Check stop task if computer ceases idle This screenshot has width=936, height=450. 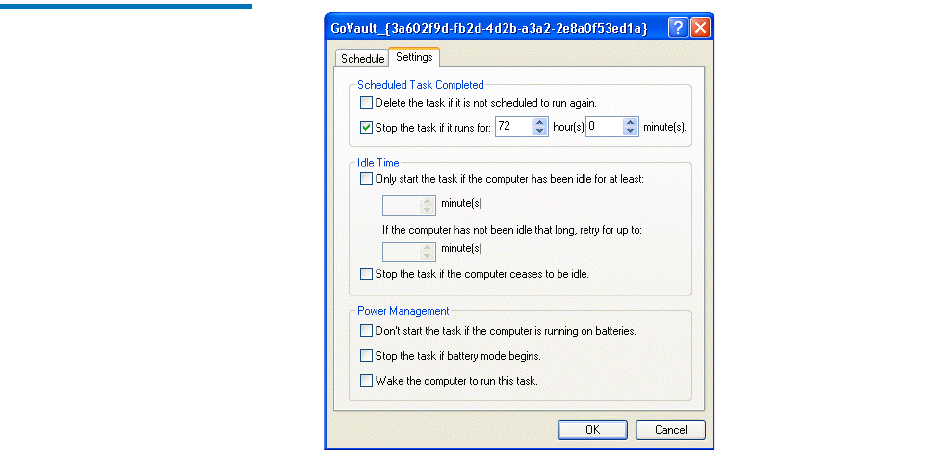[x=366, y=274]
